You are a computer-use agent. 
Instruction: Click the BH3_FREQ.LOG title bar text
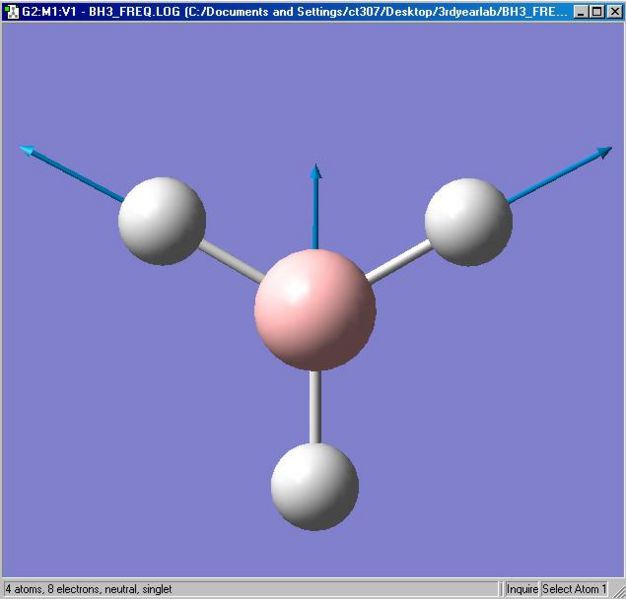point(294,12)
